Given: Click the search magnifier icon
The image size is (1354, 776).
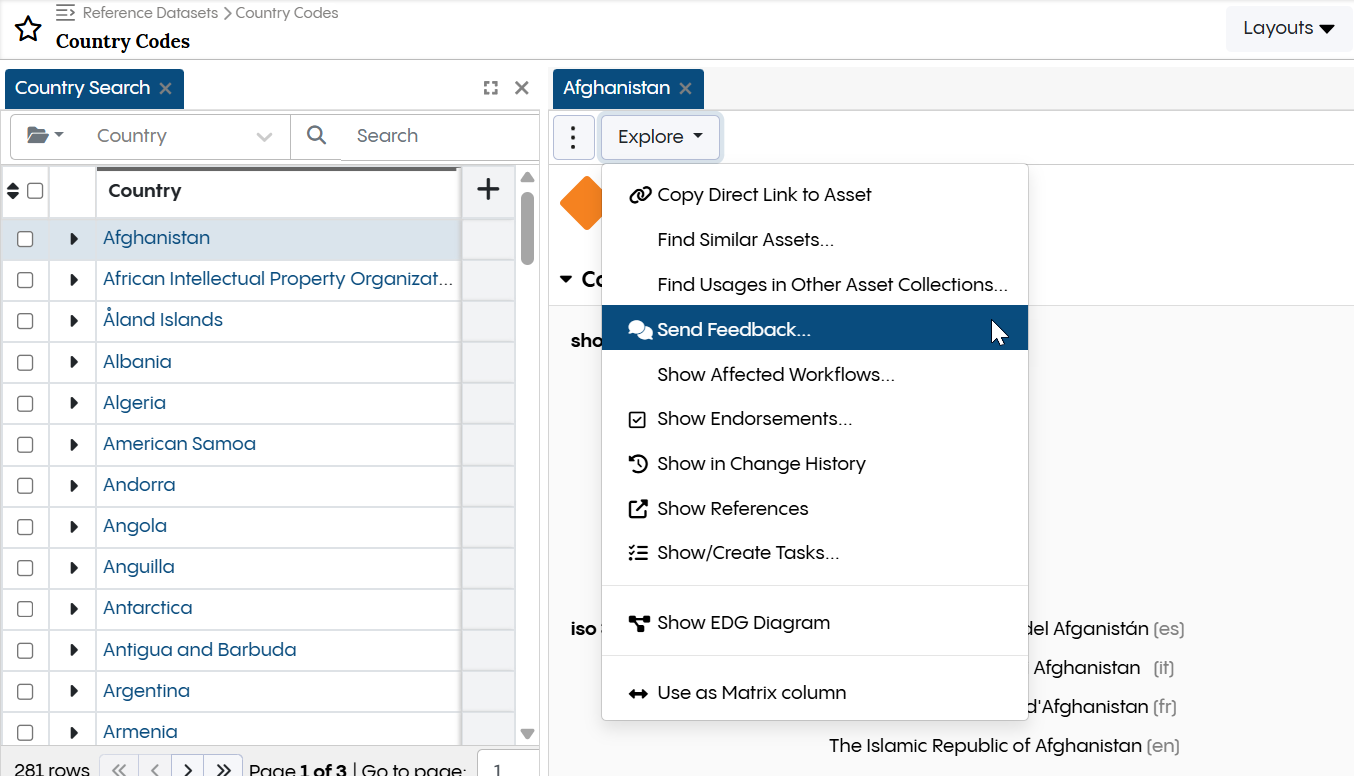Looking at the screenshot, I should point(316,135).
